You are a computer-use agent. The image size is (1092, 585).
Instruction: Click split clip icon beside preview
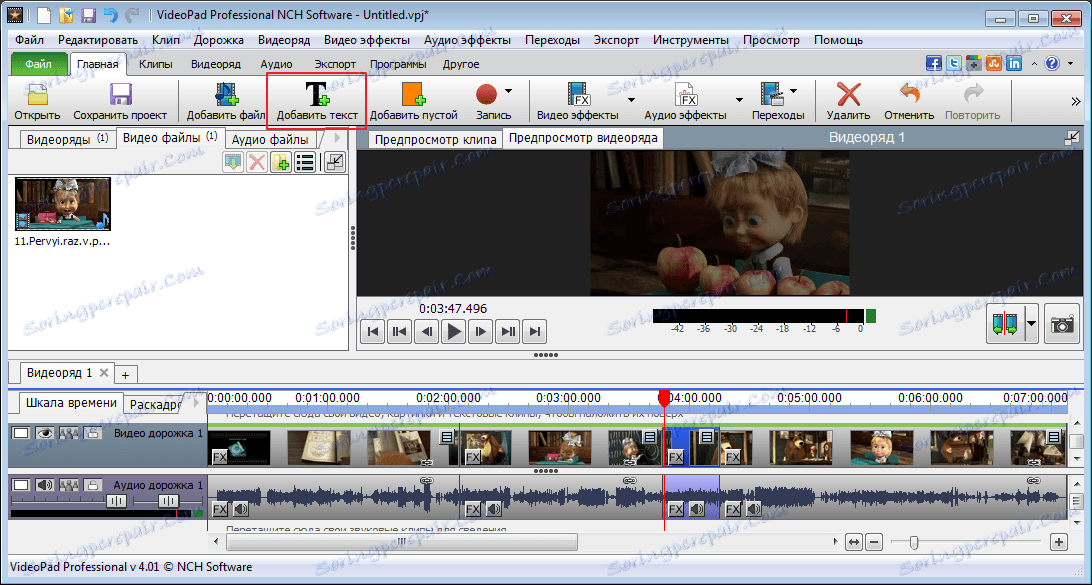(1006, 324)
